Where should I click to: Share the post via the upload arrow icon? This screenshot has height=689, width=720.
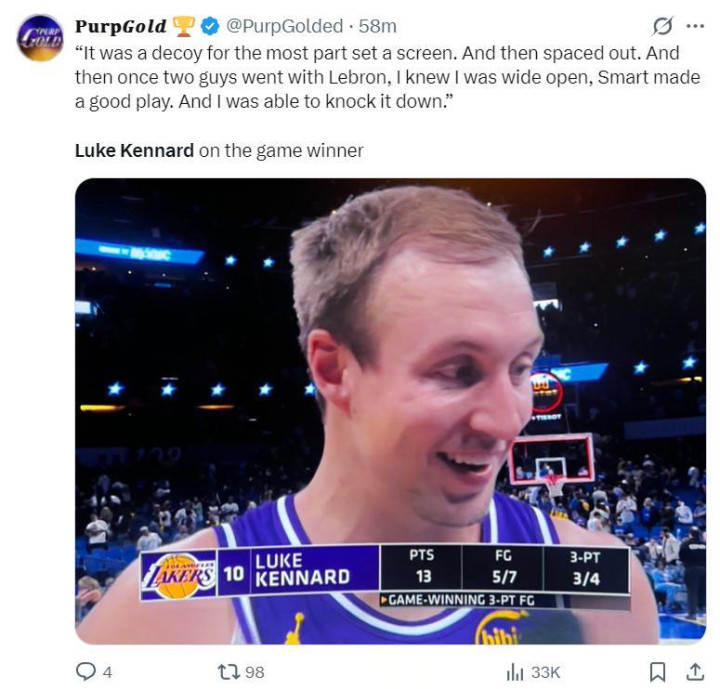pos(694,671)
